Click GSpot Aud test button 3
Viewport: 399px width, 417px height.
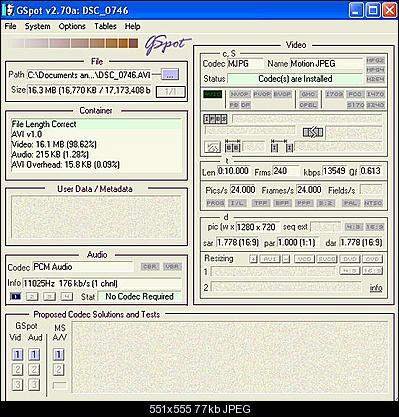[x=34, y=384]
